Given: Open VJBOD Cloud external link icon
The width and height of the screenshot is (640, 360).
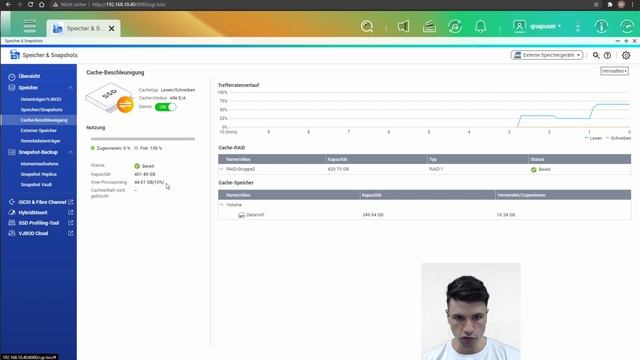Looking at the screenshot, I should [71, 233].
